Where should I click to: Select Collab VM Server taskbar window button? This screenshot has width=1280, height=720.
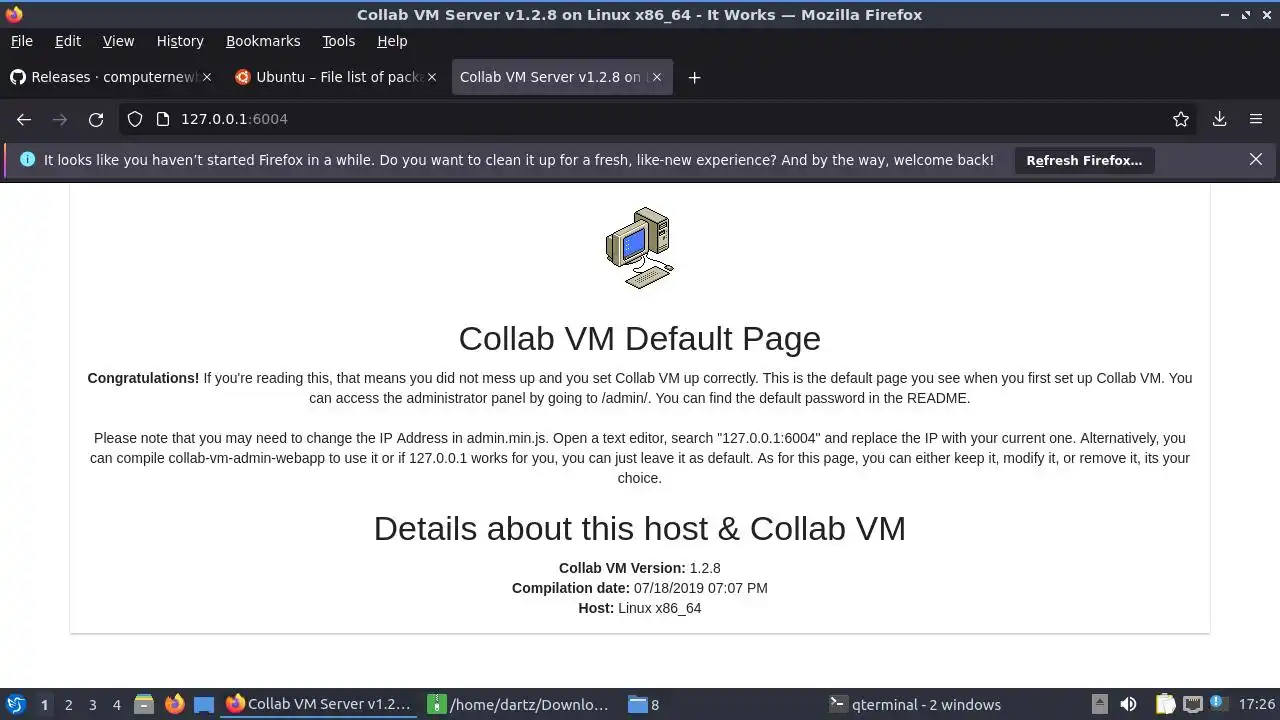pos(319,704)
